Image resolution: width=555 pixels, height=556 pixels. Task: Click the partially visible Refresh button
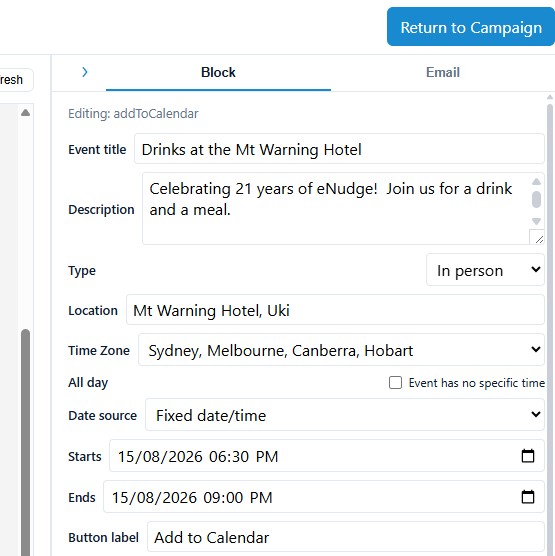[x=16, y=79]
